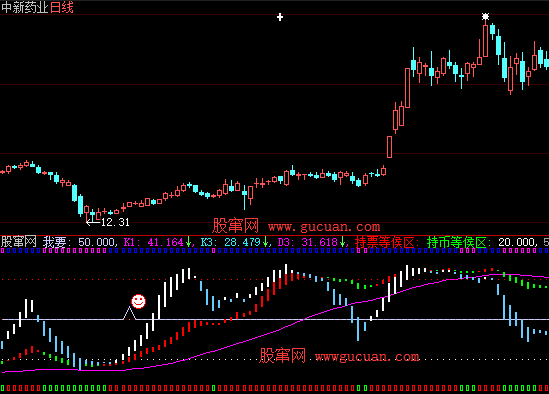The image size is (549, 394).
Task: Click the green down arrow after K1 value
Action: tap(189, 242)
